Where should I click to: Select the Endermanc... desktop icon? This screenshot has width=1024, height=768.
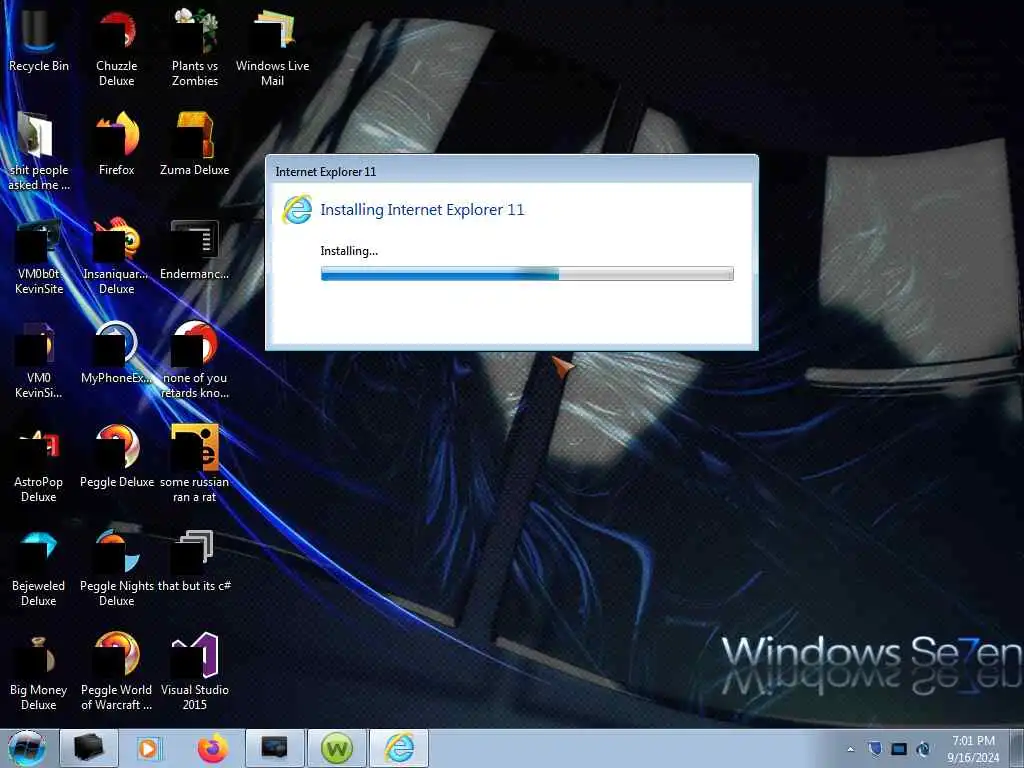pyautogui.click(x=195, y=247)
